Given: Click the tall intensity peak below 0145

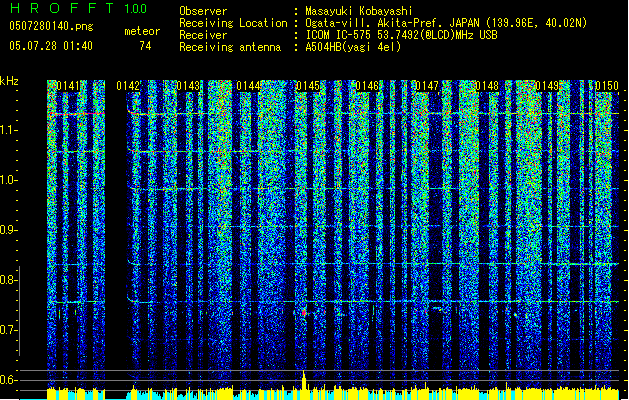Looking at the screenshot, I should point(304,380).
